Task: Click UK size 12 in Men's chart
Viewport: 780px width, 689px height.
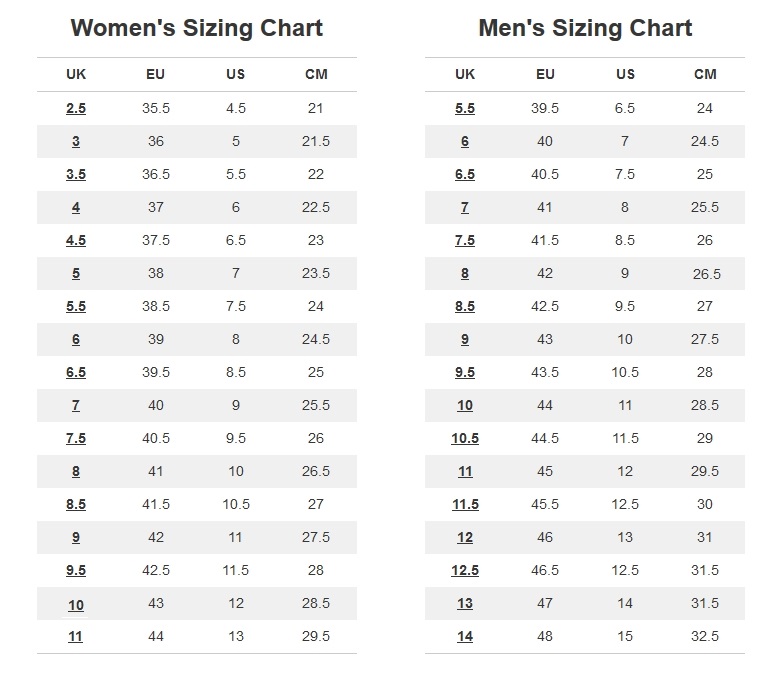Action: [465, 537]
